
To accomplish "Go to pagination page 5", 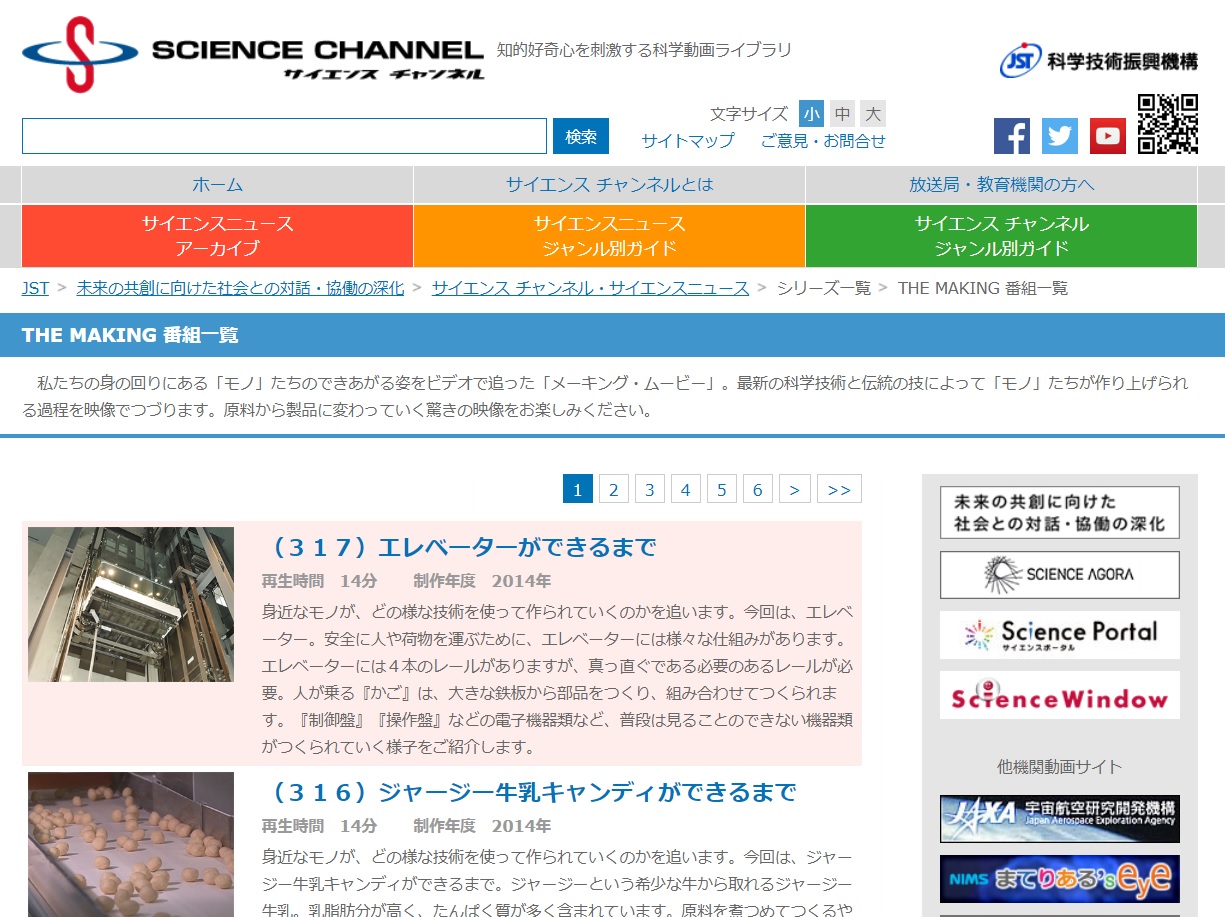I will pyautogui.click(x=721, y=489).
